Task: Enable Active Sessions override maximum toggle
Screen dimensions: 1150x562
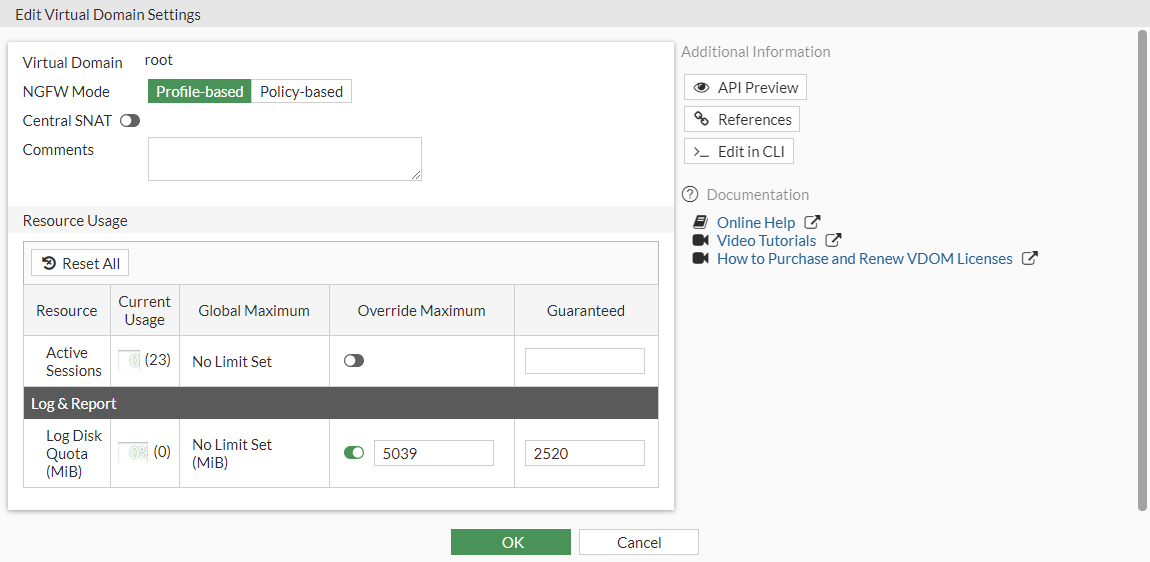Action: (x=354, y=361)
